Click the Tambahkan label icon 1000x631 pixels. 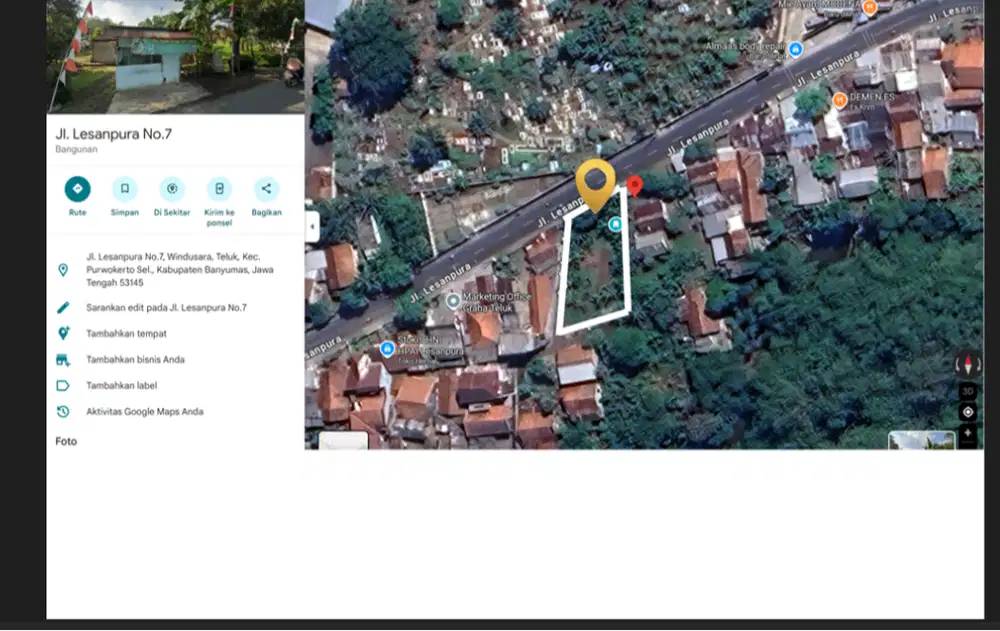(64, 385)
